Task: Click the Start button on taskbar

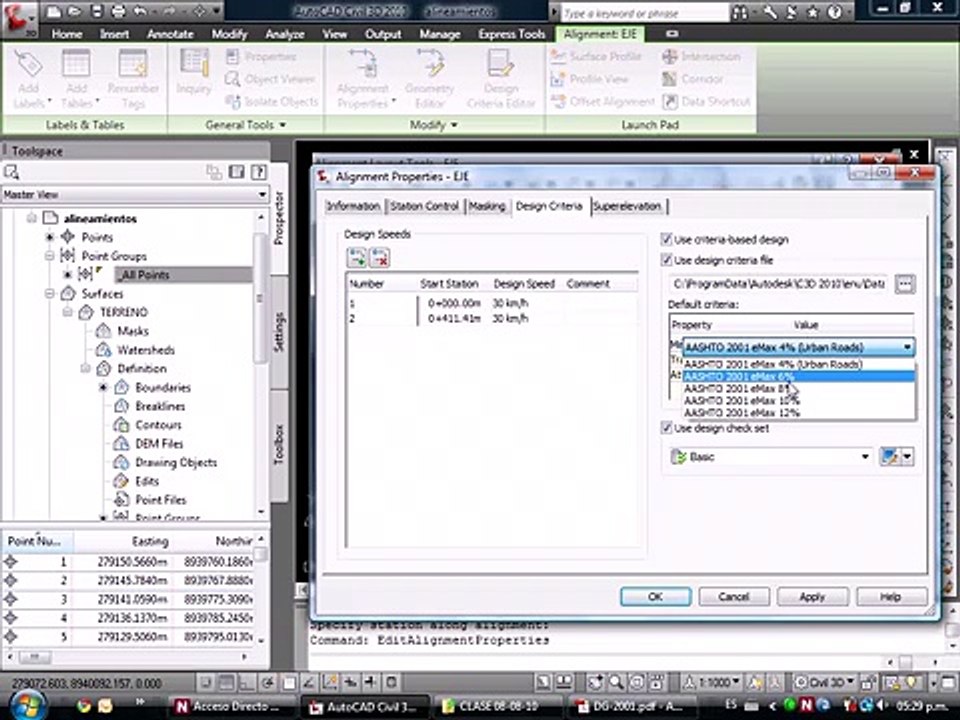Action: tap(27, 704)
